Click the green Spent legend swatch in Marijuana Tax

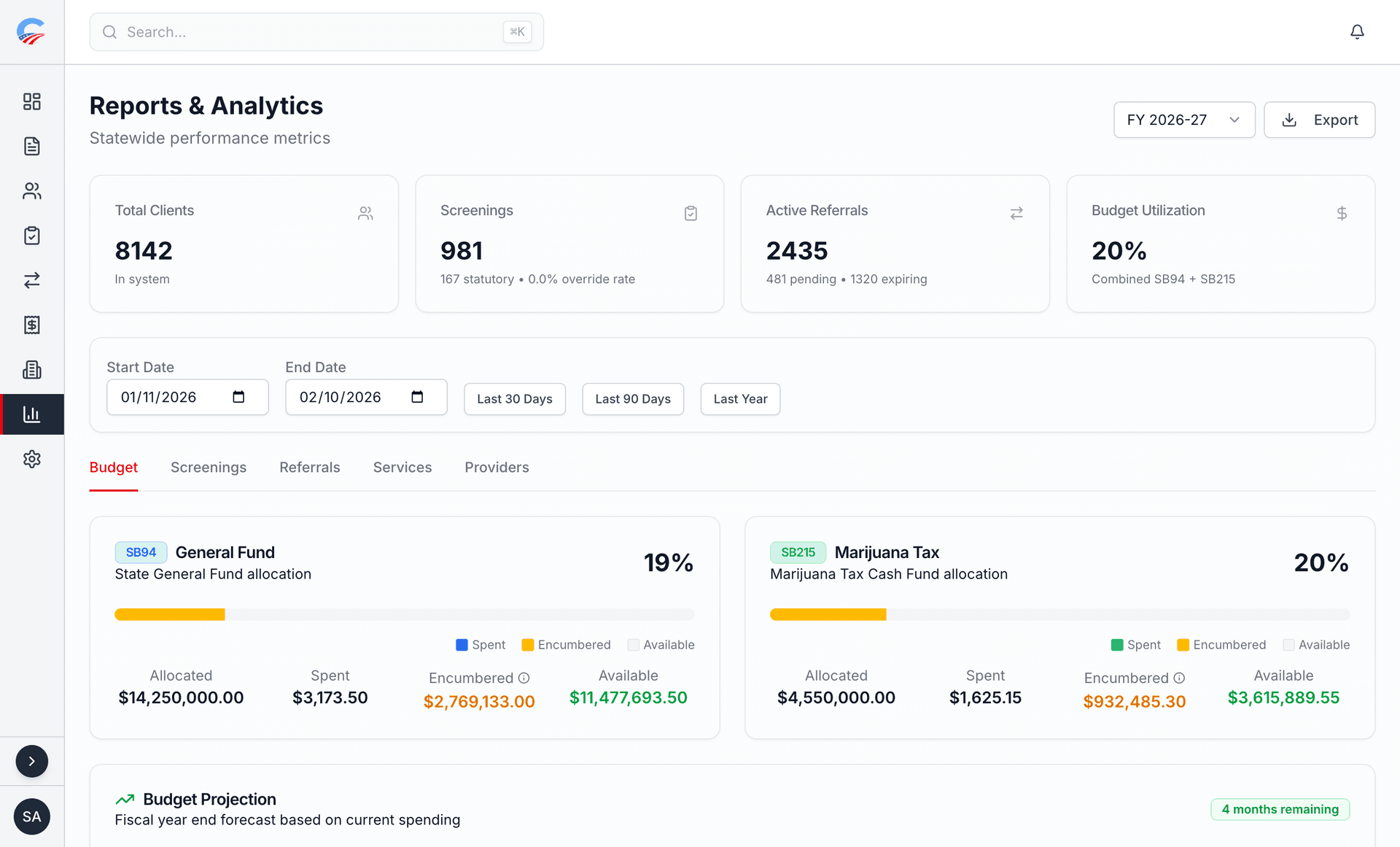[x=1117, y=645]
